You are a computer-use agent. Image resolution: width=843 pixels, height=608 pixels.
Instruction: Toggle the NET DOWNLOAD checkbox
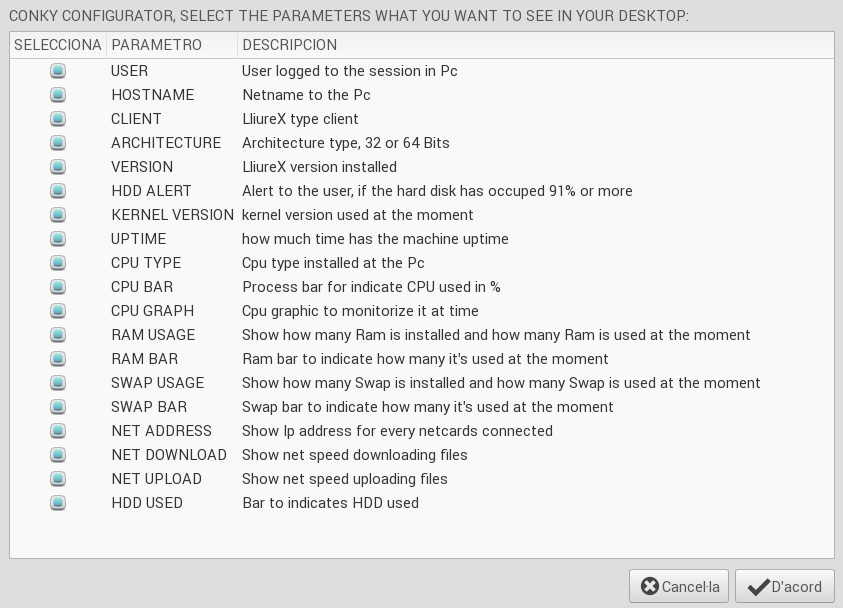click(58, 455)
